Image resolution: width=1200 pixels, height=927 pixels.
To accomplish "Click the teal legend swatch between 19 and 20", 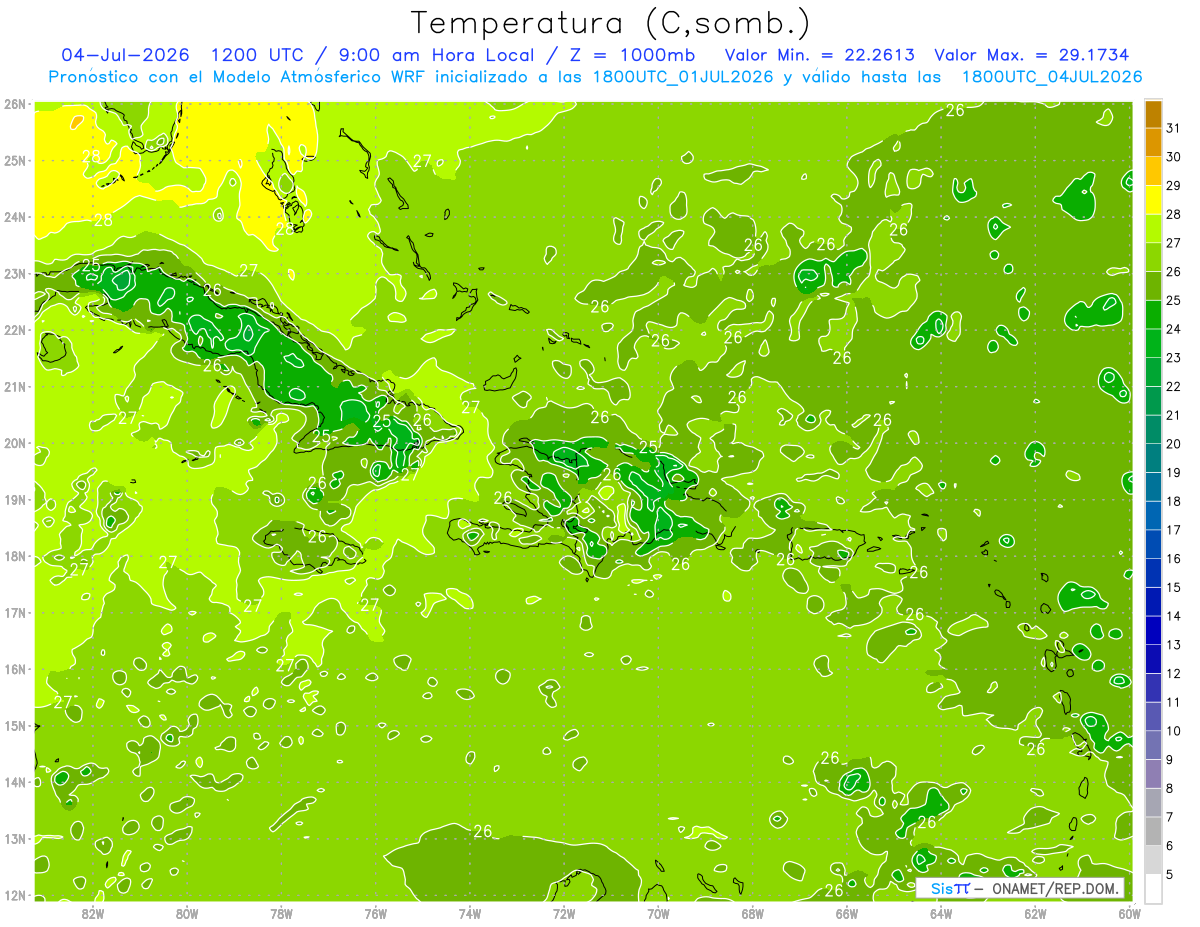I will (1154, 458).
